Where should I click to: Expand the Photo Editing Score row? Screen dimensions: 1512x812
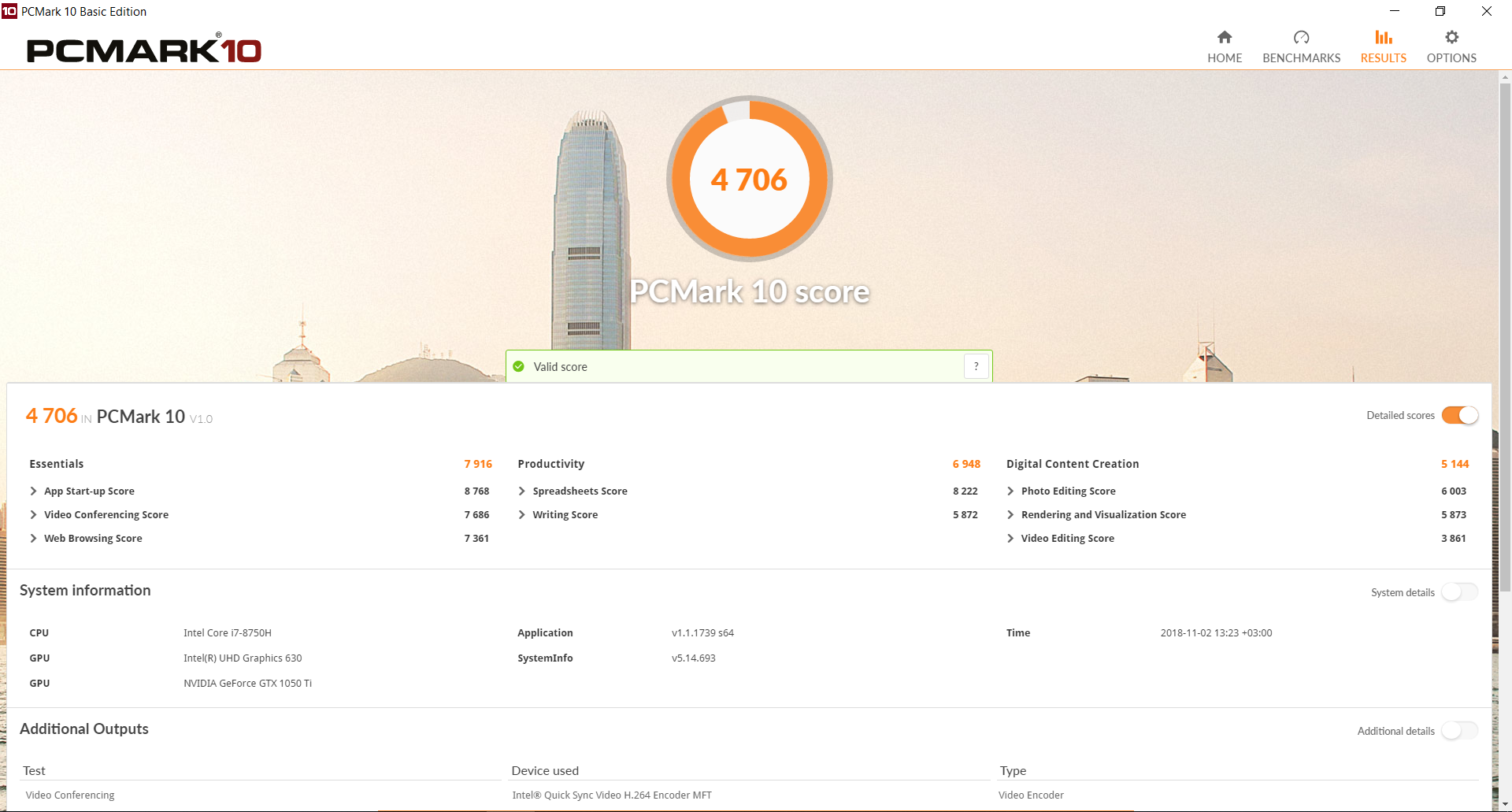click(x=1237, y=491)
